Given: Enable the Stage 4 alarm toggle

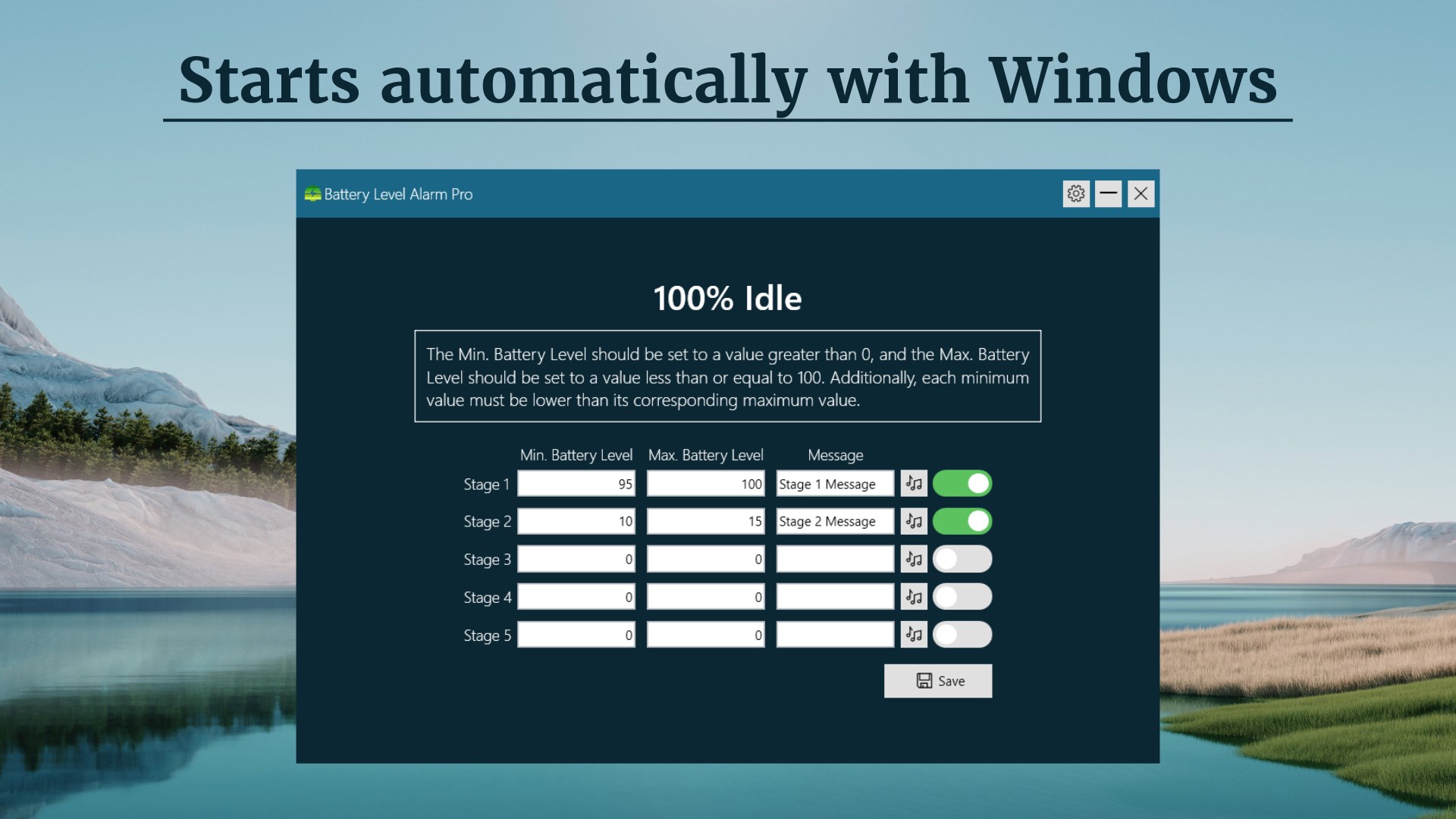Looking at the screenshot, I should click(962, 598).
